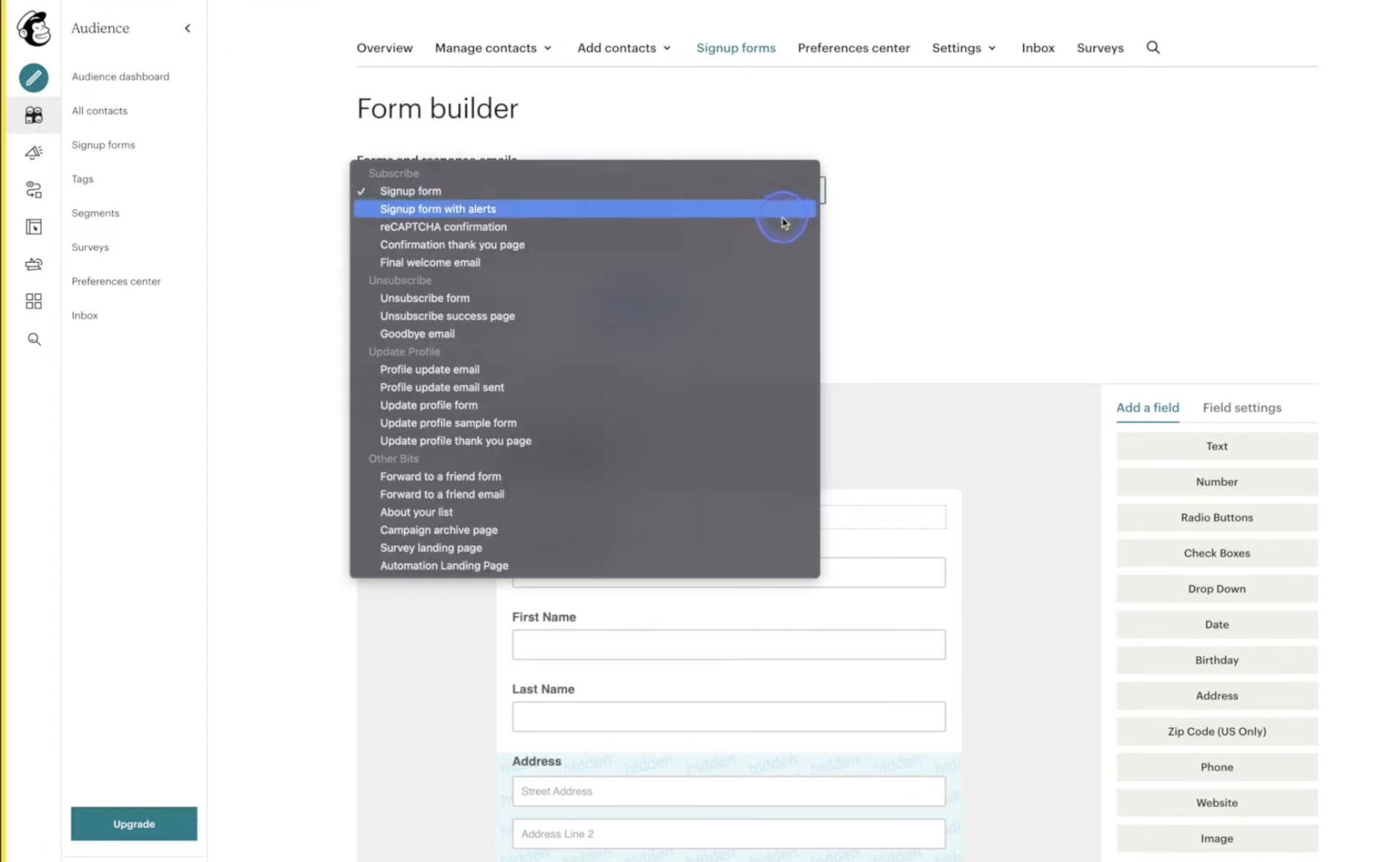Choose 'Unsubscribe form' from the list
This screenshot has height=862, width=1400.
coord(424,298)
